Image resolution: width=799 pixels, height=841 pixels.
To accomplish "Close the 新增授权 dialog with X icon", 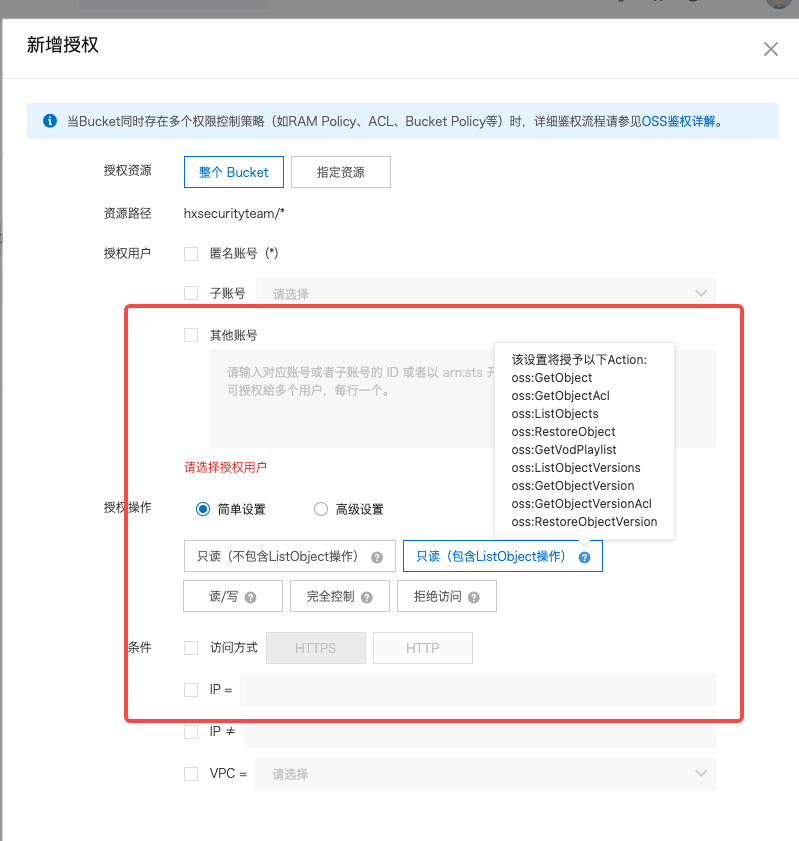I will 770,49.
